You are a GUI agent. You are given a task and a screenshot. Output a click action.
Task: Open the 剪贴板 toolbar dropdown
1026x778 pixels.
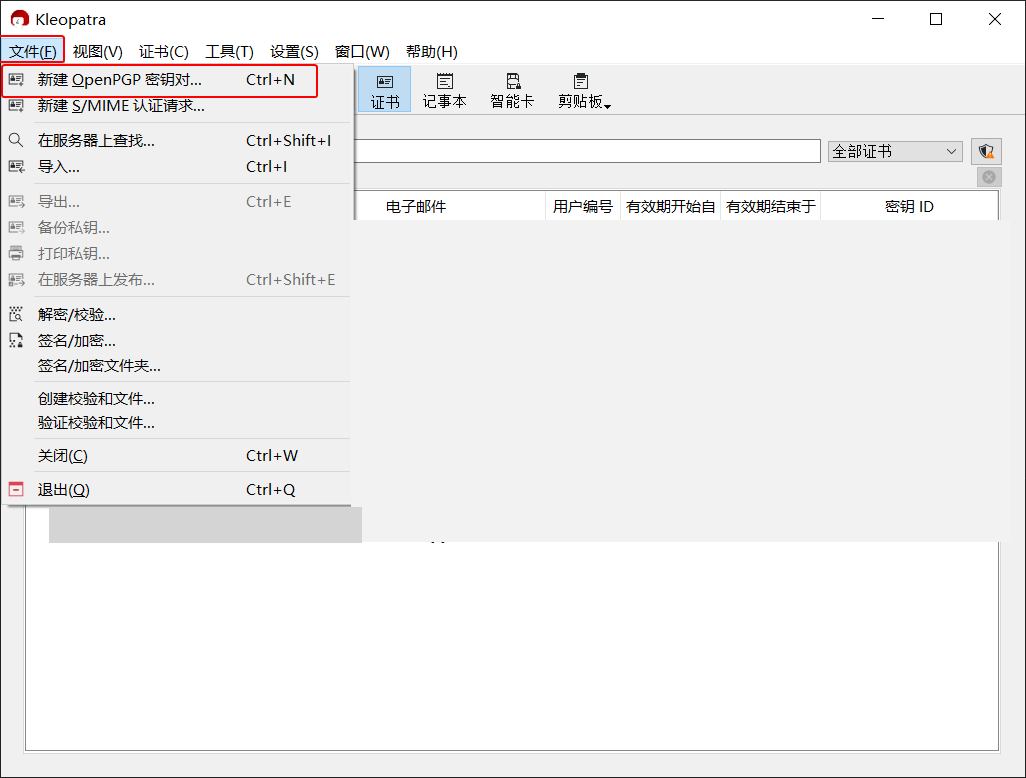pyautogui.click(x=584, y=89)
